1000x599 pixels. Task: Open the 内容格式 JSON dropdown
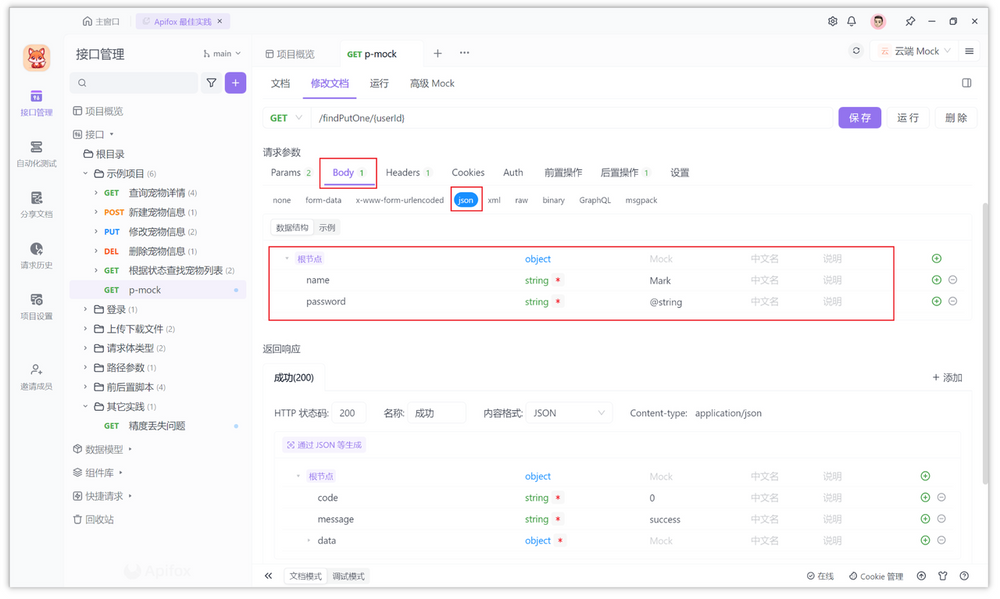point(570,413)
